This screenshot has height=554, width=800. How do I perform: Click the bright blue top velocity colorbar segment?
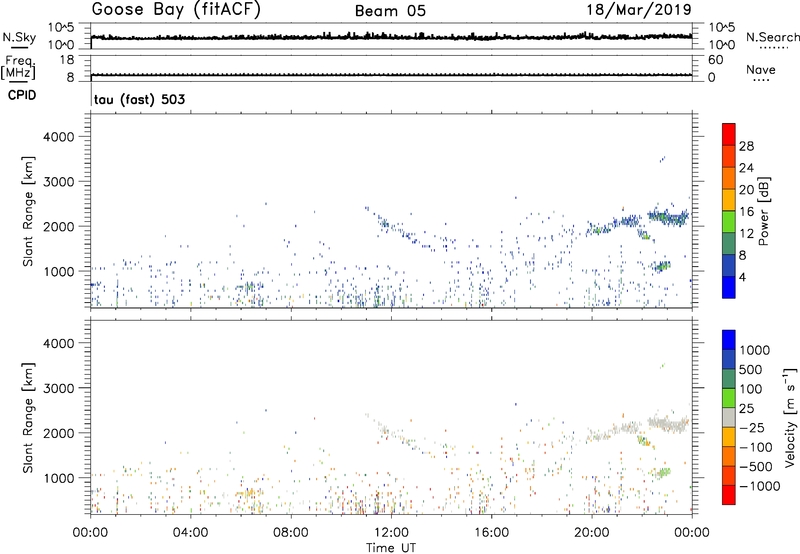tap(729, 340)
